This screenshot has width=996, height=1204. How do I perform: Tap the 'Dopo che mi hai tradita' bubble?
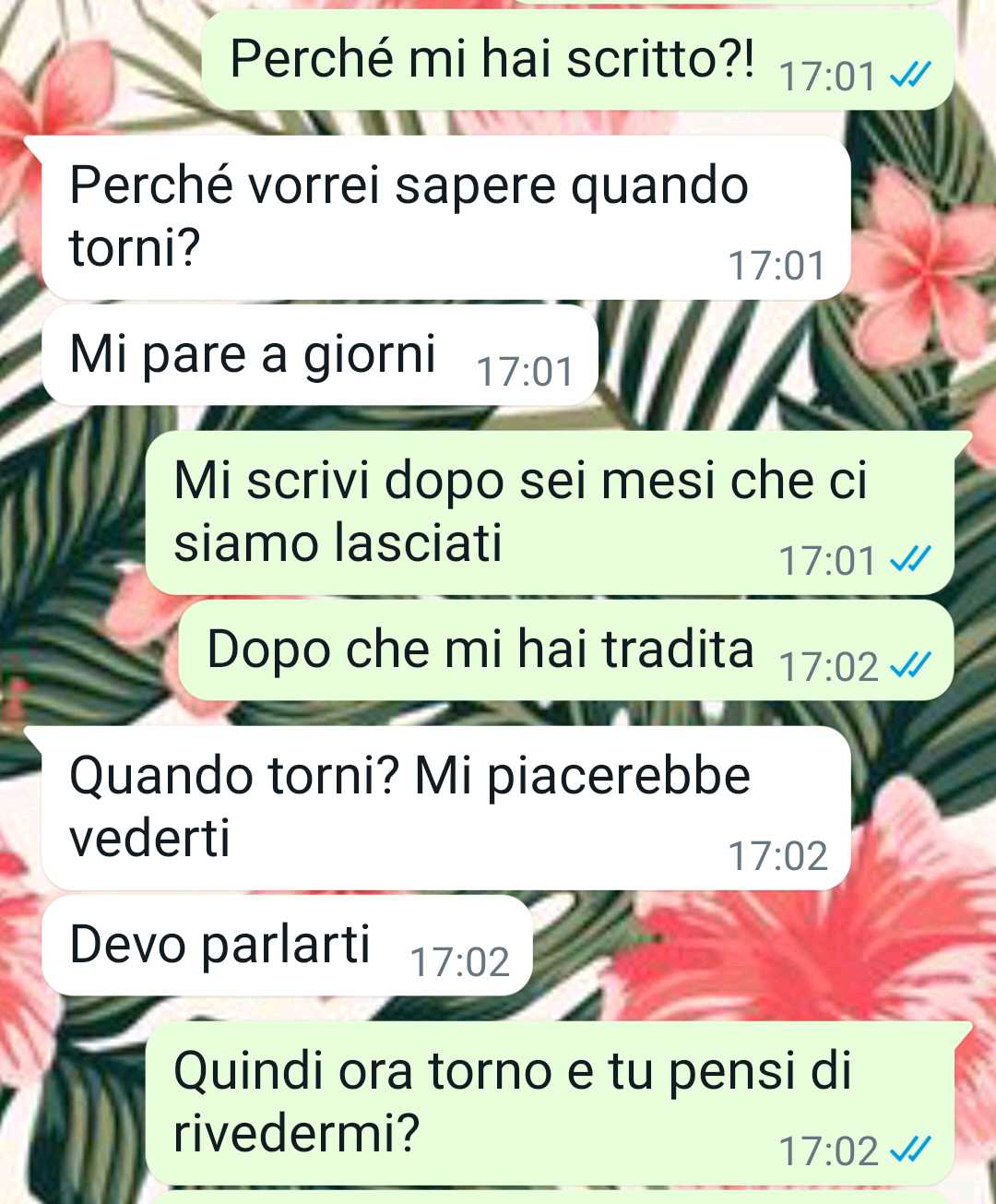[x=565, y=650]
